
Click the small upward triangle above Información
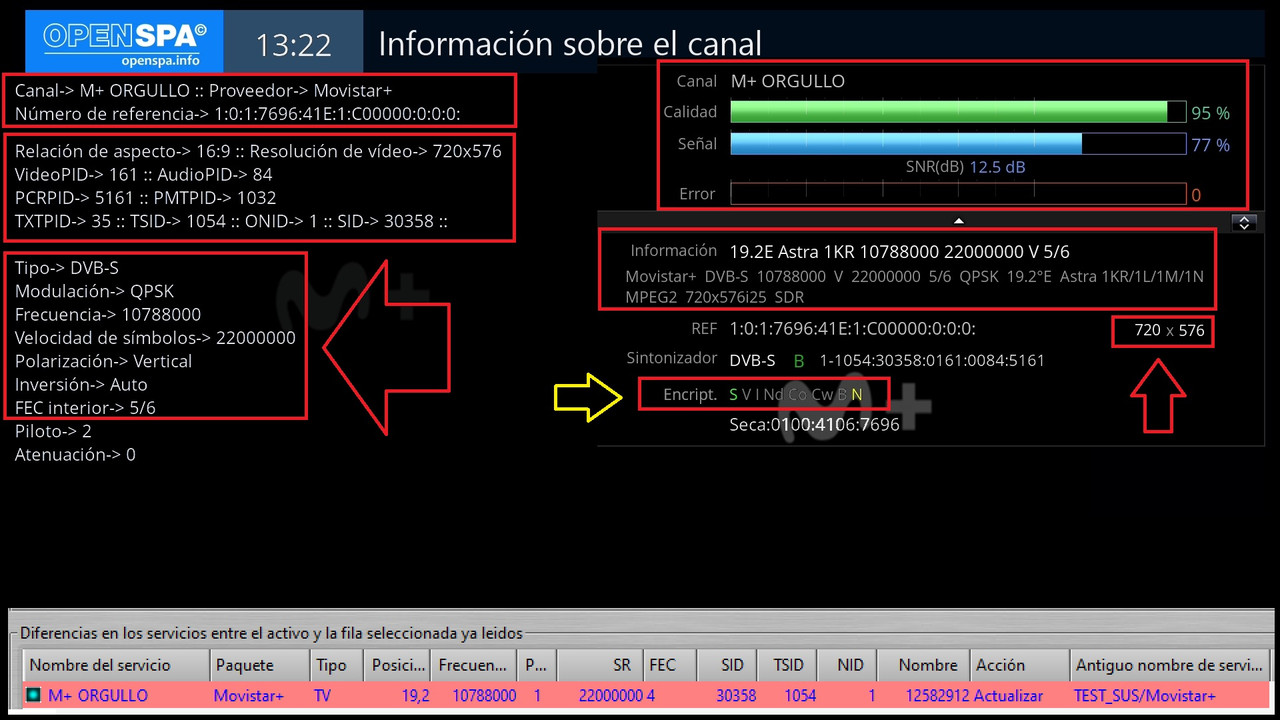[x=958, y=220]
